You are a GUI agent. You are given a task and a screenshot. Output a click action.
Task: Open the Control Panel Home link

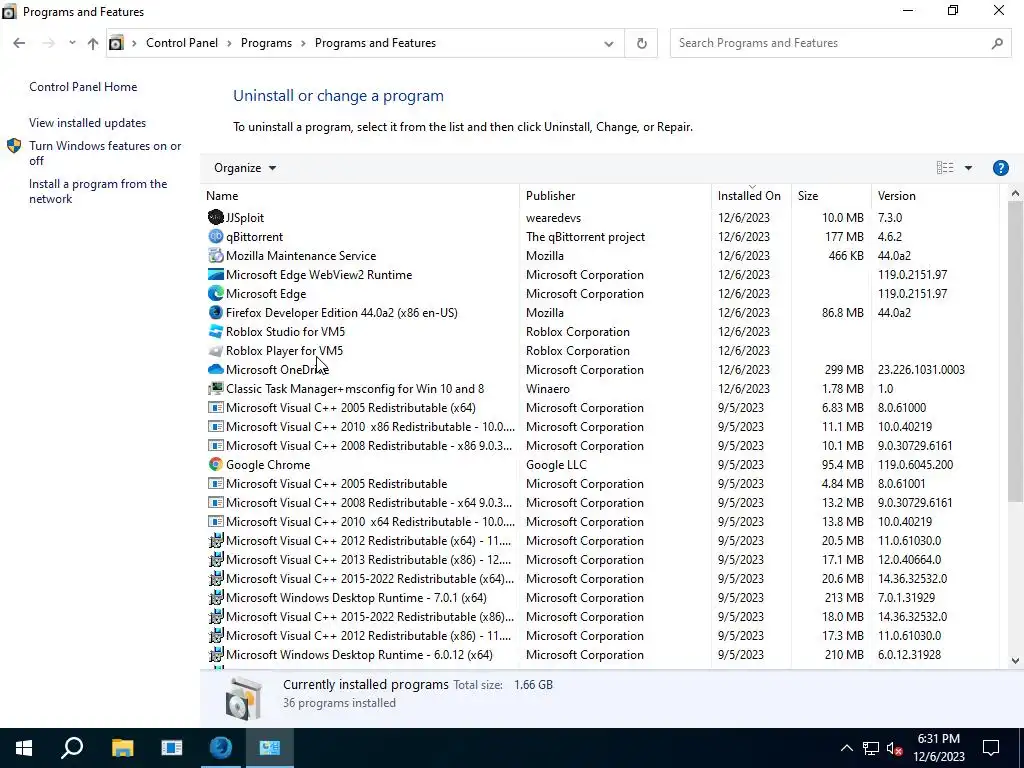[83, 87]
